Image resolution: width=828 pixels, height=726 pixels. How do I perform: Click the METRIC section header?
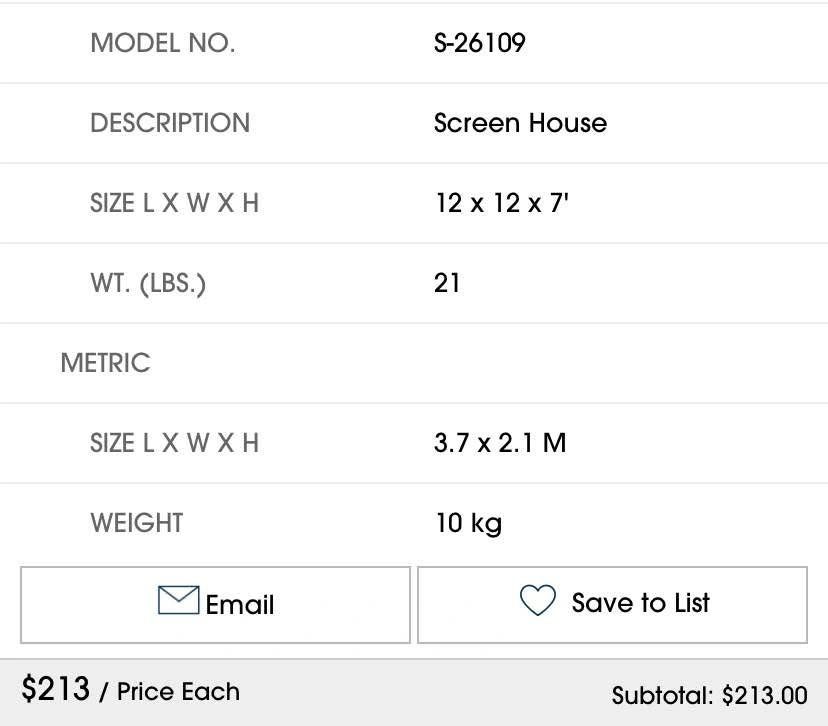click(x=105, y=363)
